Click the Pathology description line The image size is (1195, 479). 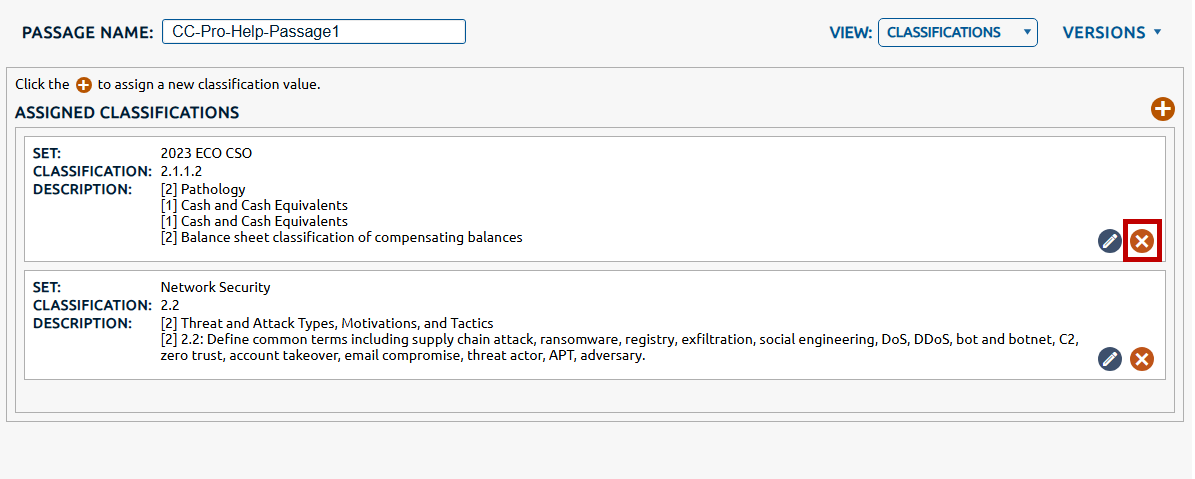tap(203, 189)
